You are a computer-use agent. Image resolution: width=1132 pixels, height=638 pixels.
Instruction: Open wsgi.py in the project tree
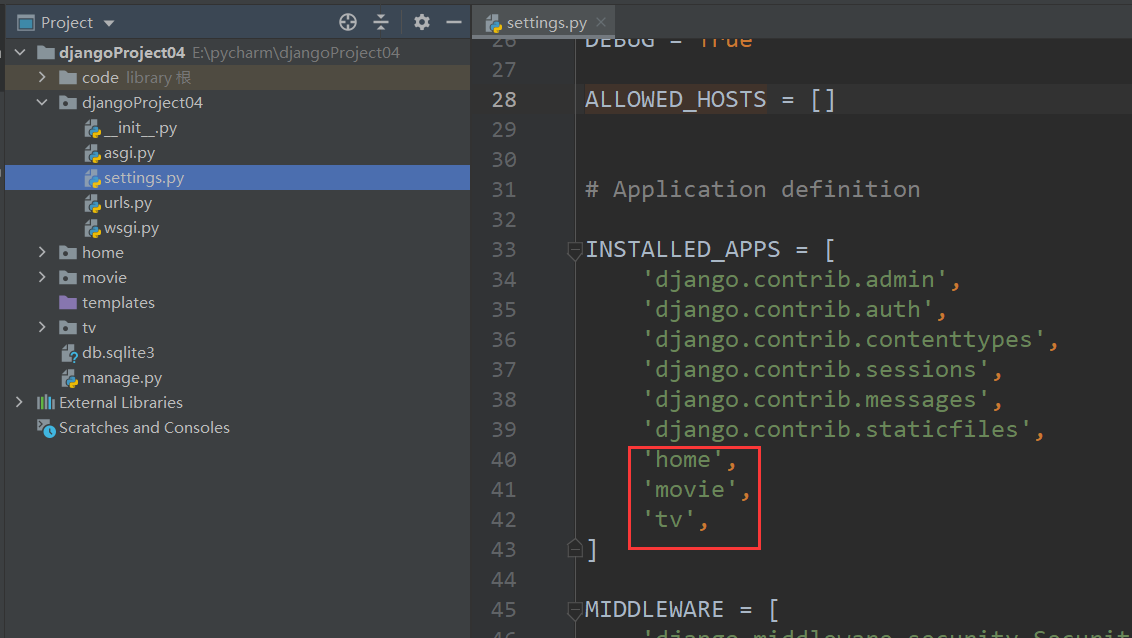pyautogui.click(x=131, y=228)
